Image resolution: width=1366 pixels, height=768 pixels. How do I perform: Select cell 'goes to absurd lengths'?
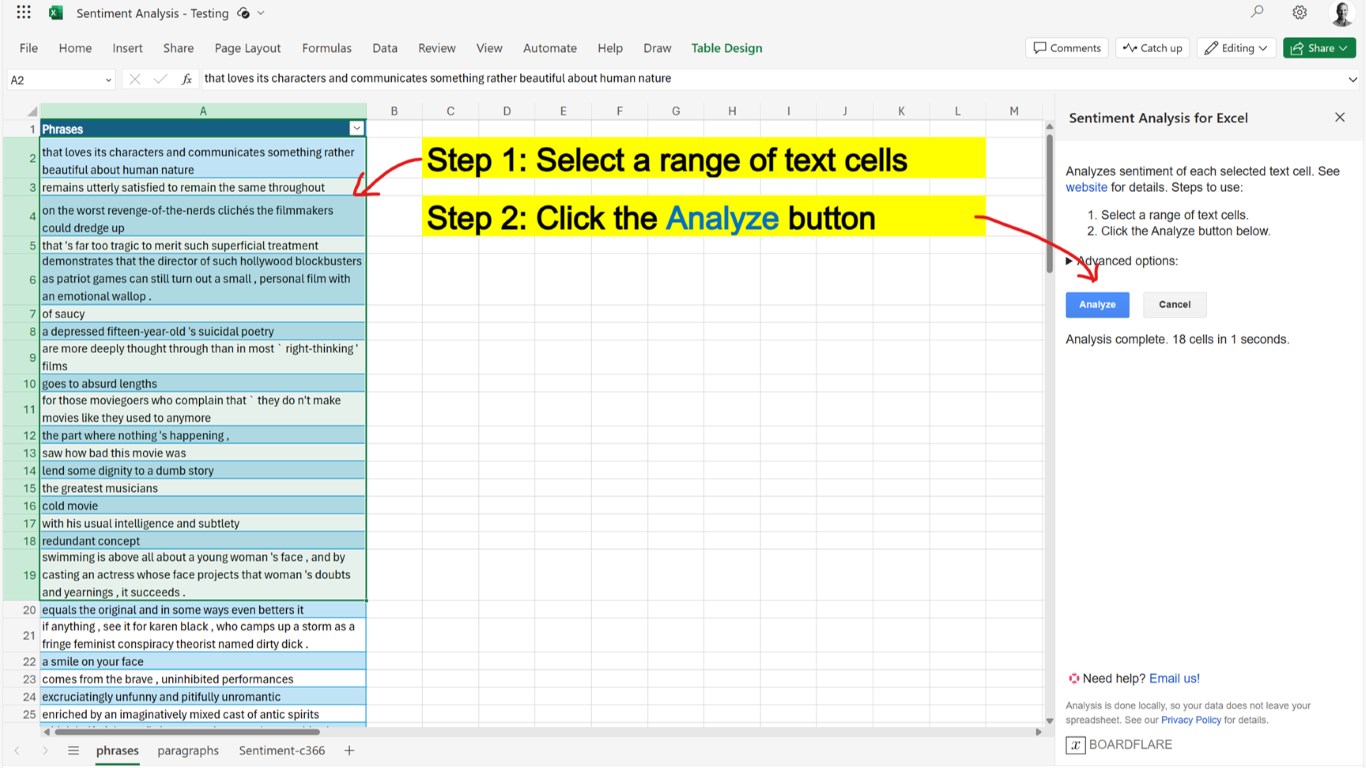coord(203,384)
